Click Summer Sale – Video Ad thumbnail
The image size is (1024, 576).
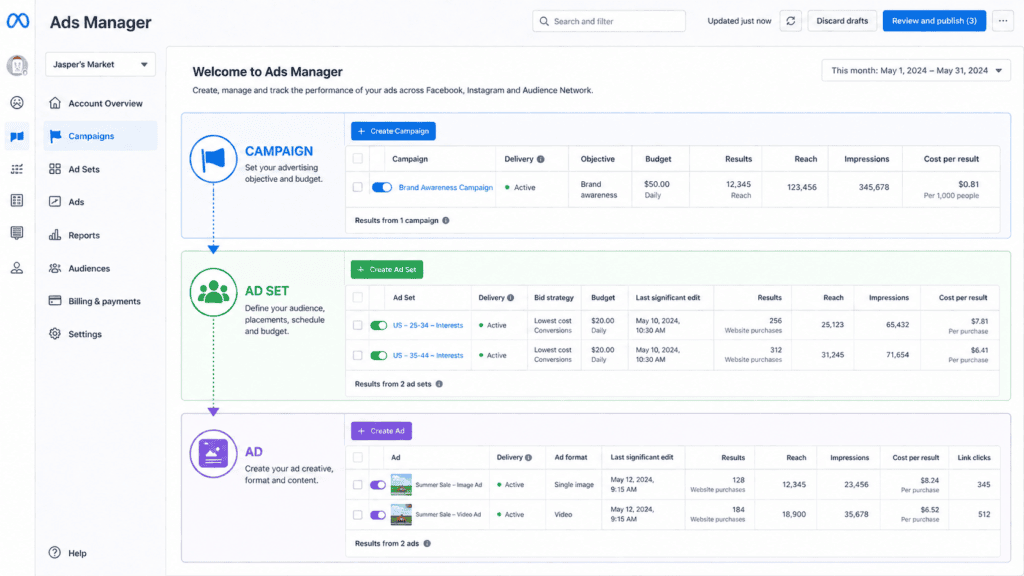click(401, 515)
